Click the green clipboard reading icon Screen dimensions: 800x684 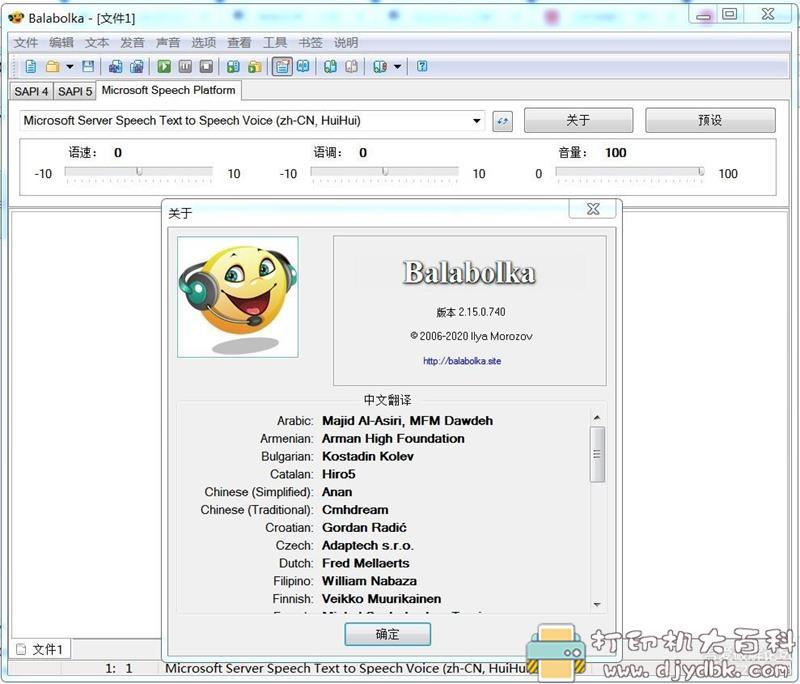pyautogui.click(x=233, y=66)
